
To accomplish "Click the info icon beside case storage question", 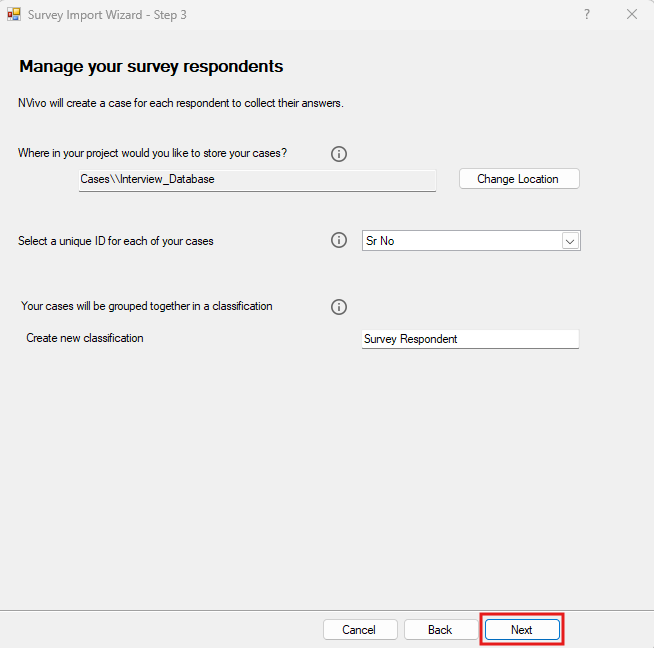I will (339, 154).
